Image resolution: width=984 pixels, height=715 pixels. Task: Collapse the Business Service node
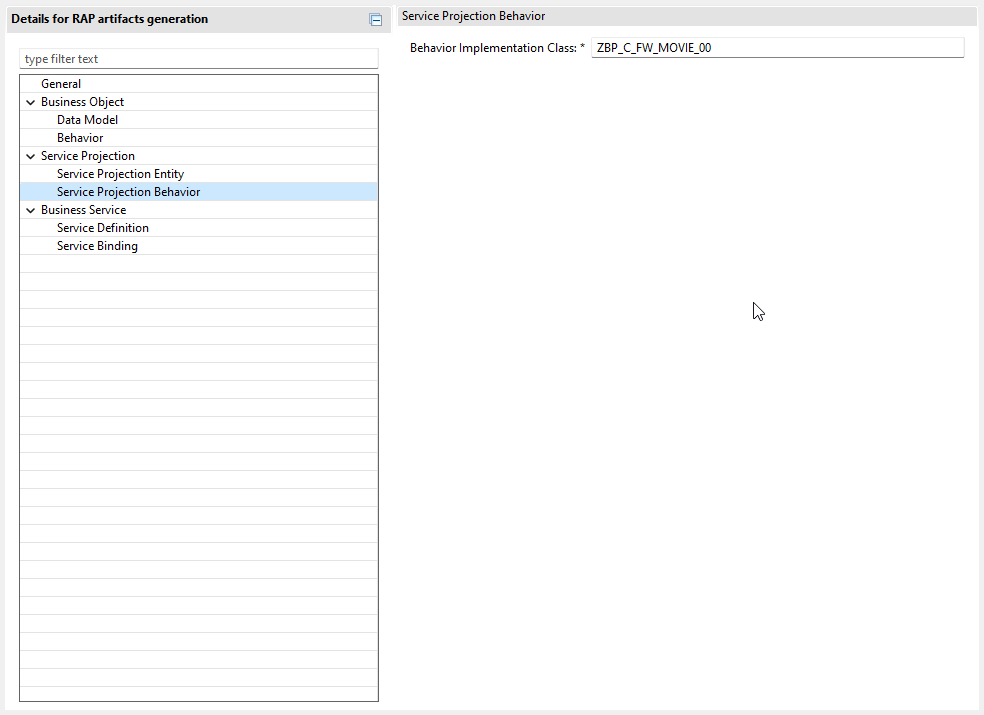30,210
